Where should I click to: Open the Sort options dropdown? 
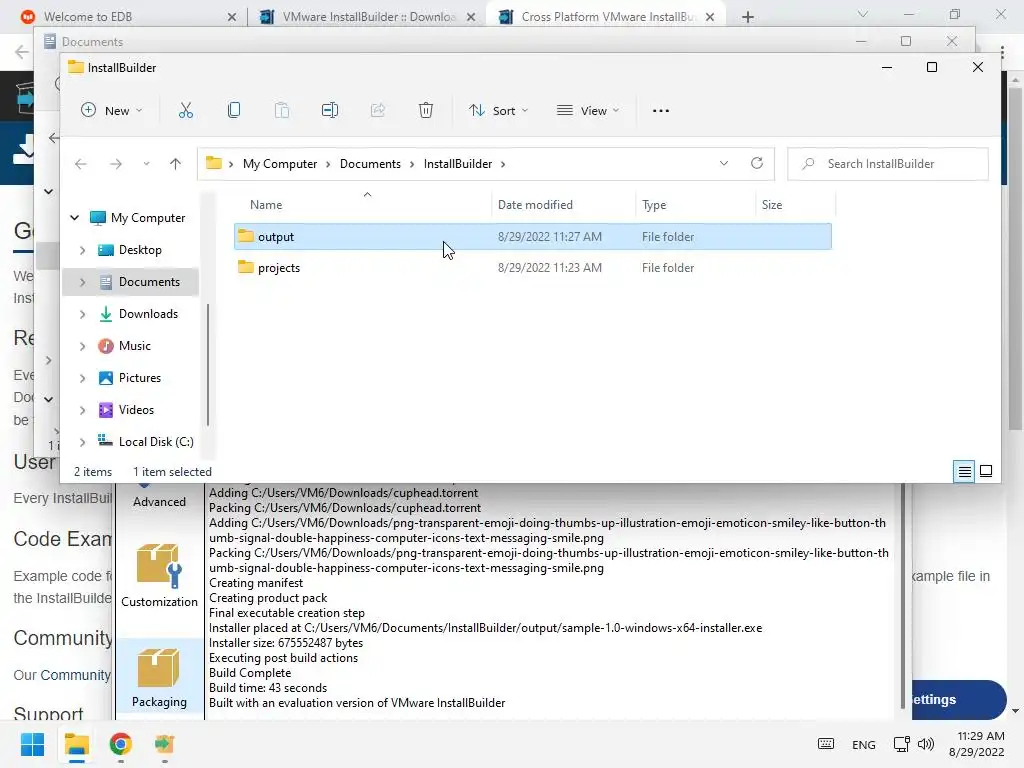[498, 110]
